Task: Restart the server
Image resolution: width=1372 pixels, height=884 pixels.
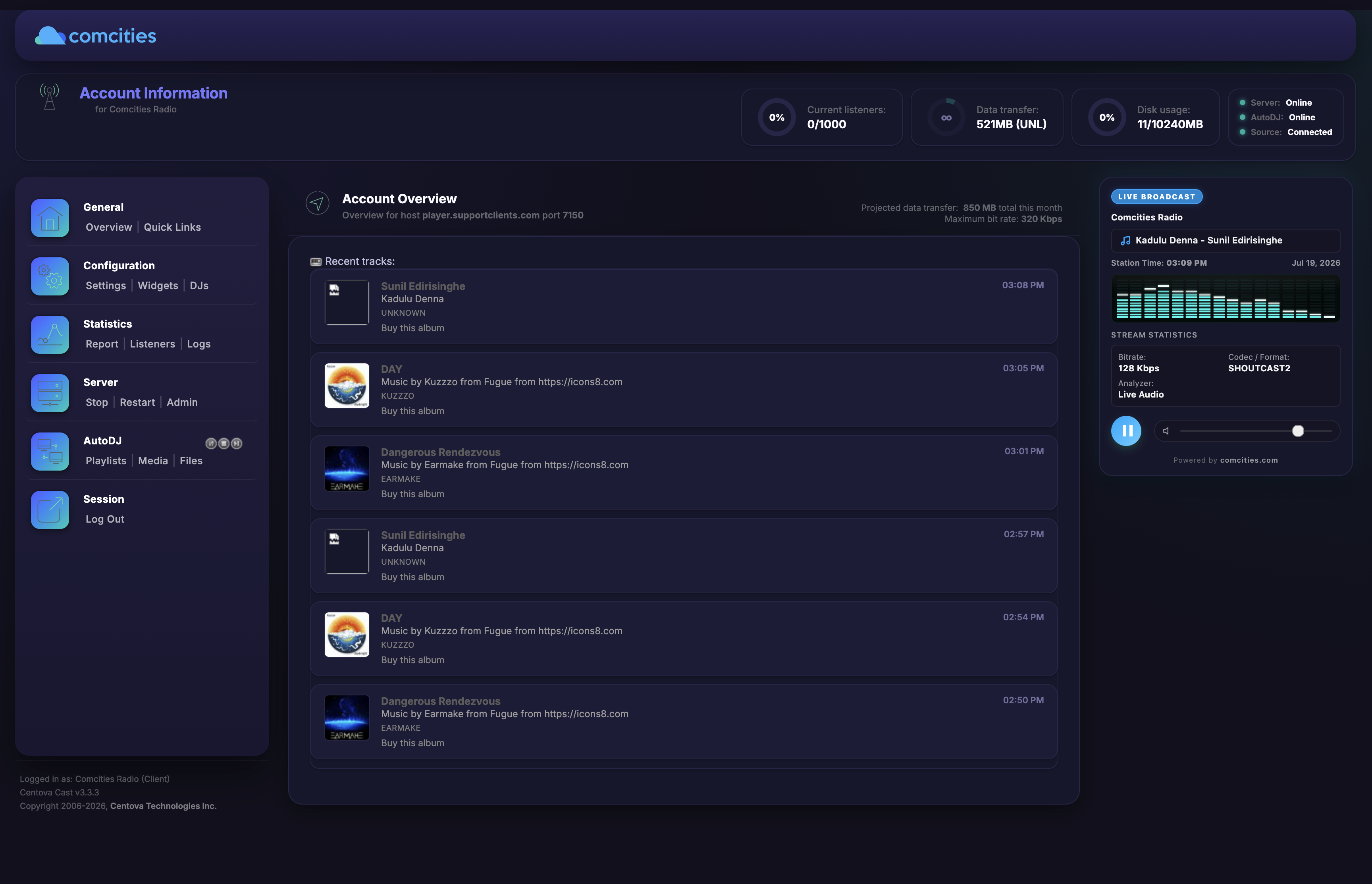Action: pyautogui.click(x=137, y=402)
